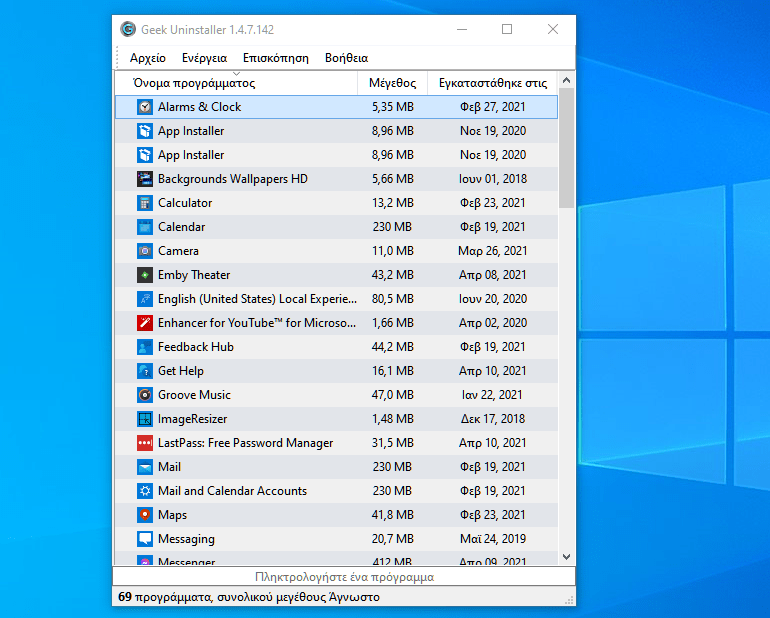Click the Maps app icon
This screenshot has width=770, height=618.
tap(144, 515)
